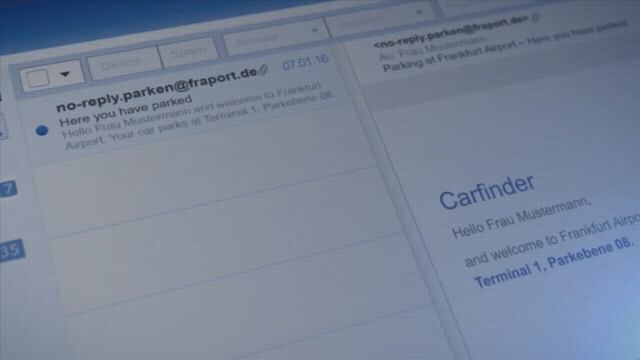Click the blue unread dot on the fraport email
The width and height of the screenshot is (640, 360).
(x=42, y=130)
